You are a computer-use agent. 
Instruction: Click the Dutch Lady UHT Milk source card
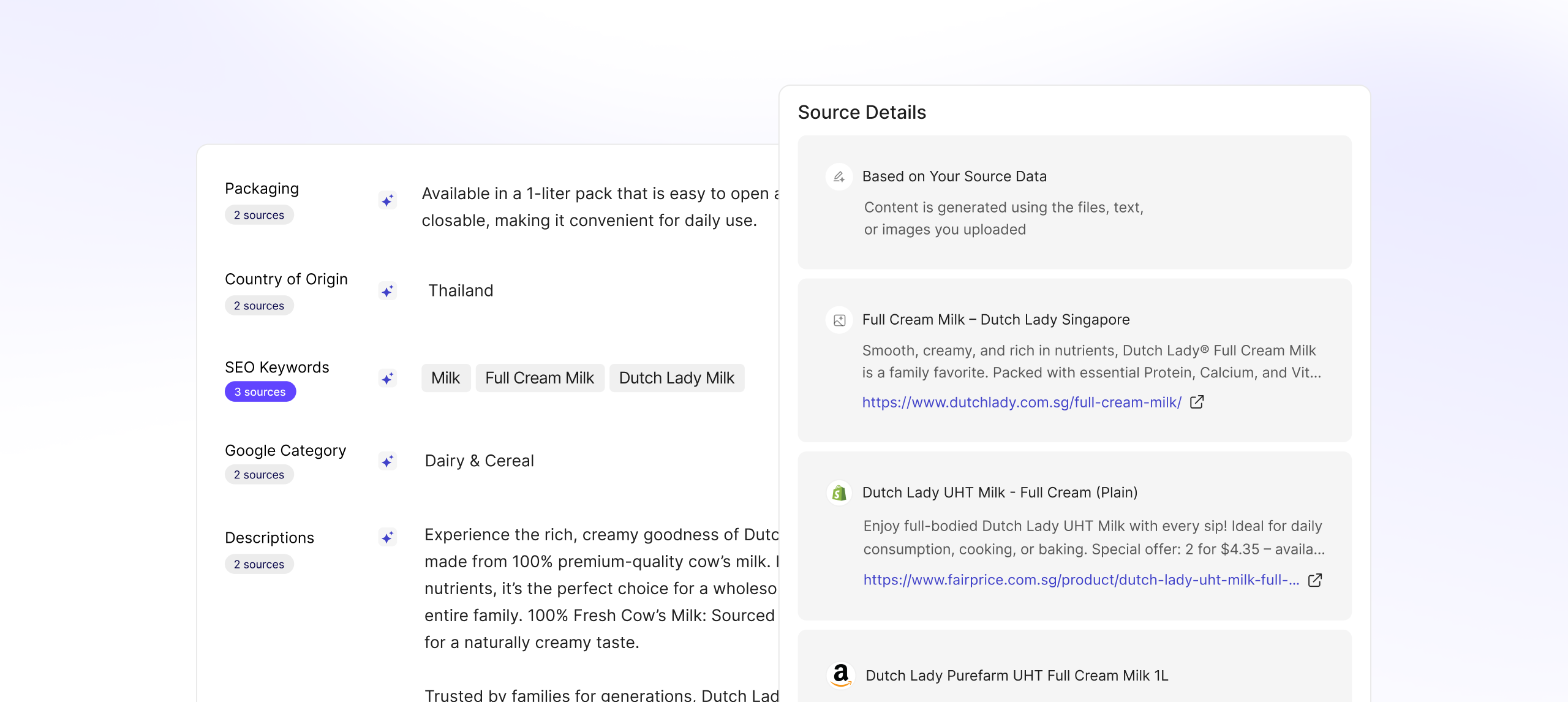[x=1074, y=537]
